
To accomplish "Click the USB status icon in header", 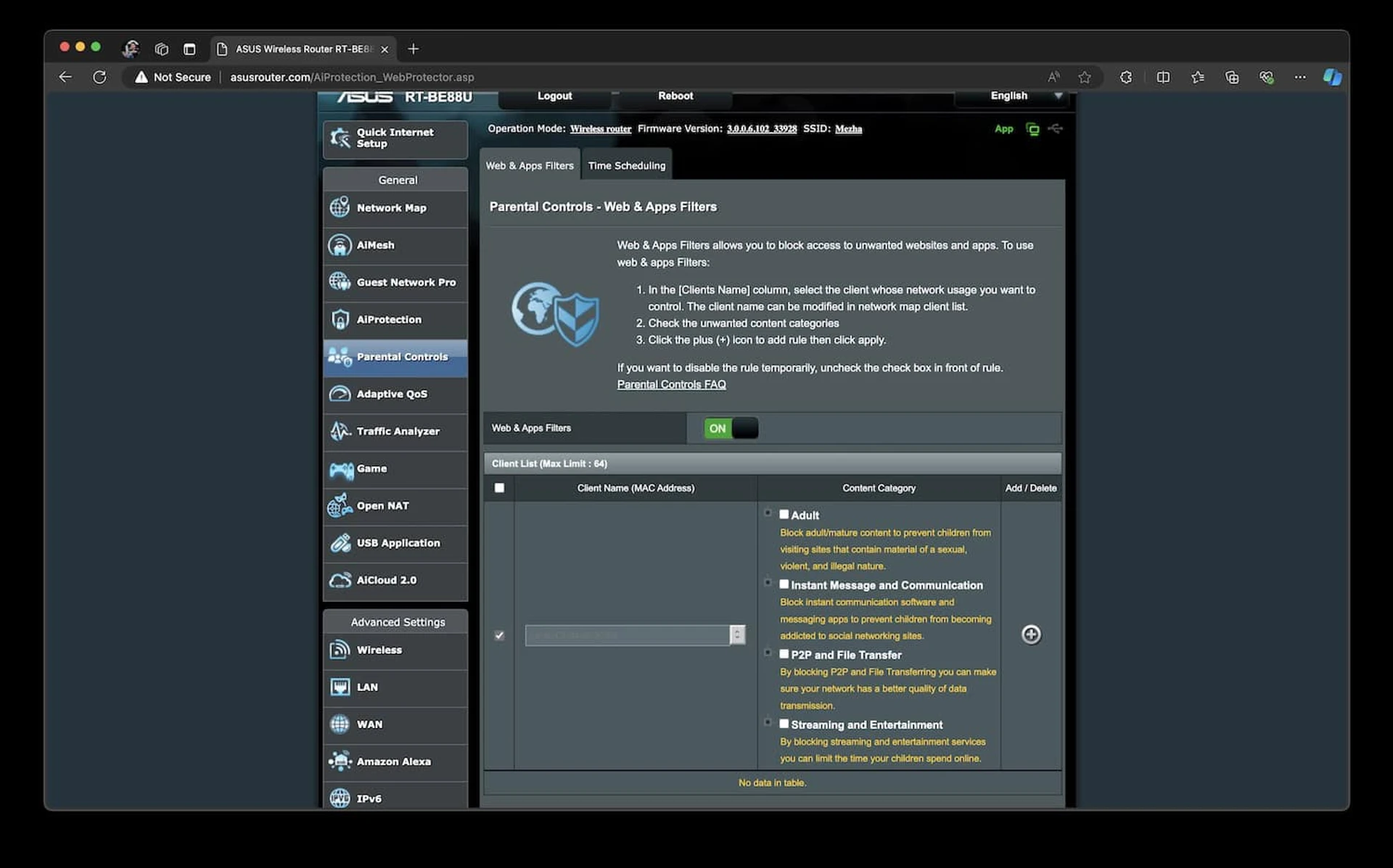I will pos(1056,128).
